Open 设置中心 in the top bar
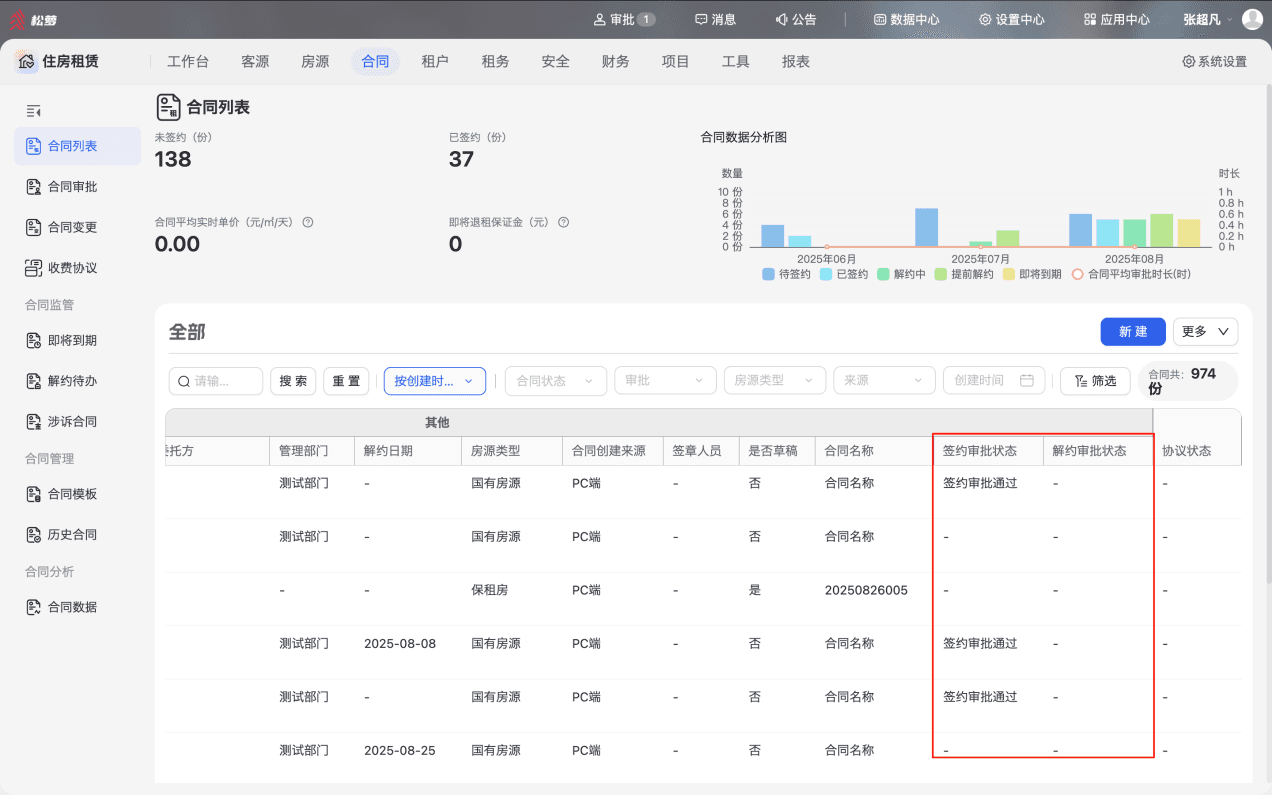Image resolution: width=1272 pixels, height=795 pixels. [x=1011, y=19]
